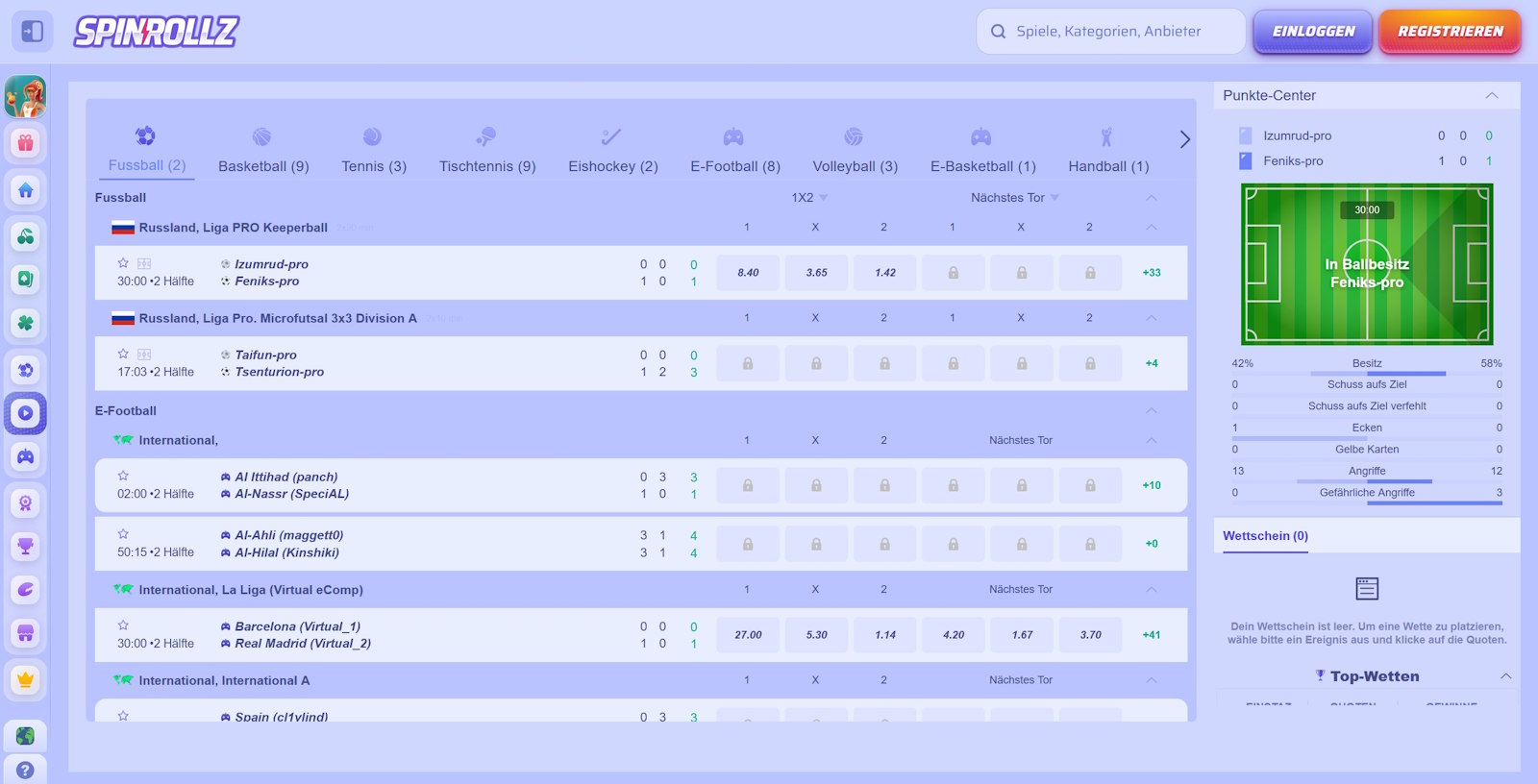Image resolution: width=1538 pixels, height=784 pixels.
Task: Click the 8.40 odds for Izumrud-pro
Action: [748, 273]
